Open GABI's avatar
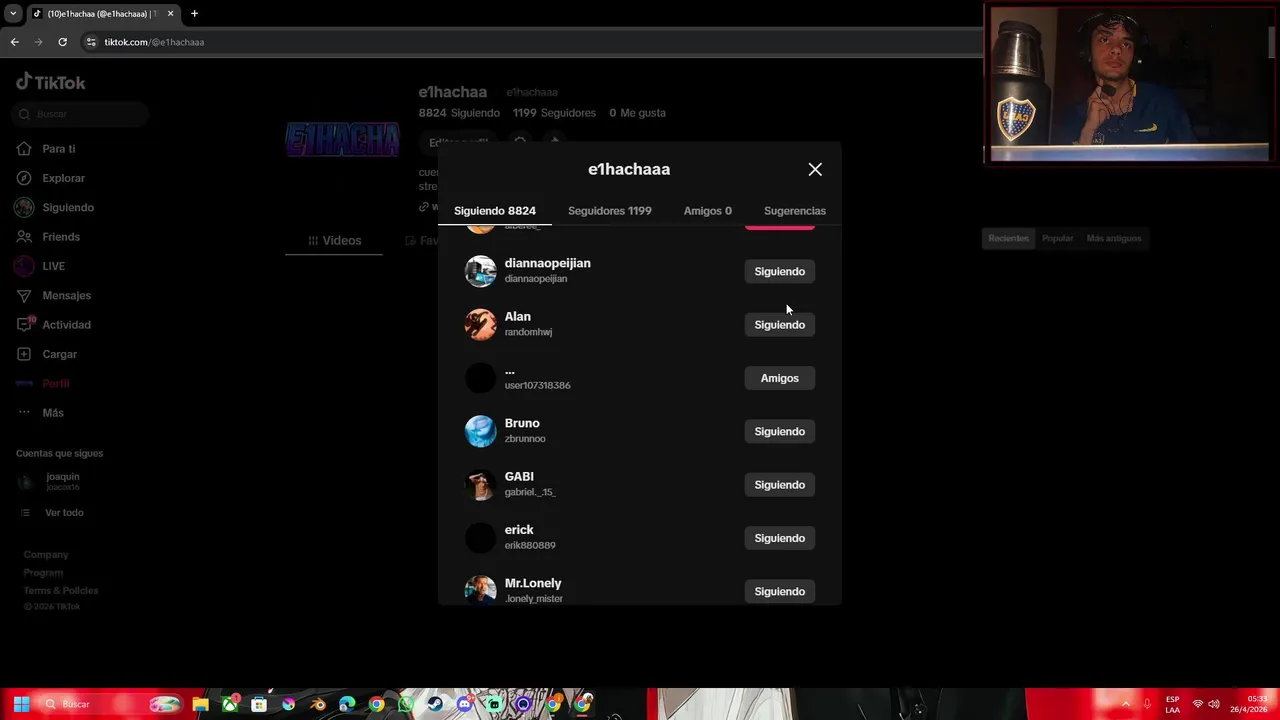This screenshot has height=720, width=1280. pyautogui.click(x=480, y=484)
